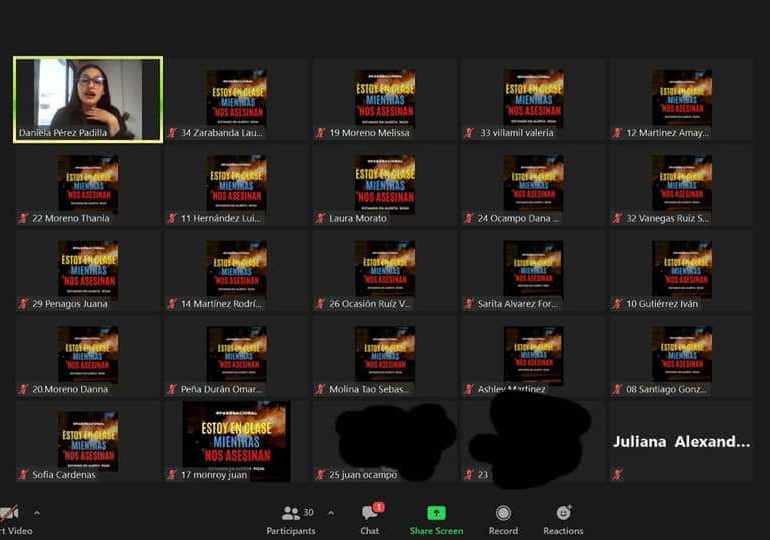
Task: Click the Juliana Alexand... participant tile
Action: (681, 442)
